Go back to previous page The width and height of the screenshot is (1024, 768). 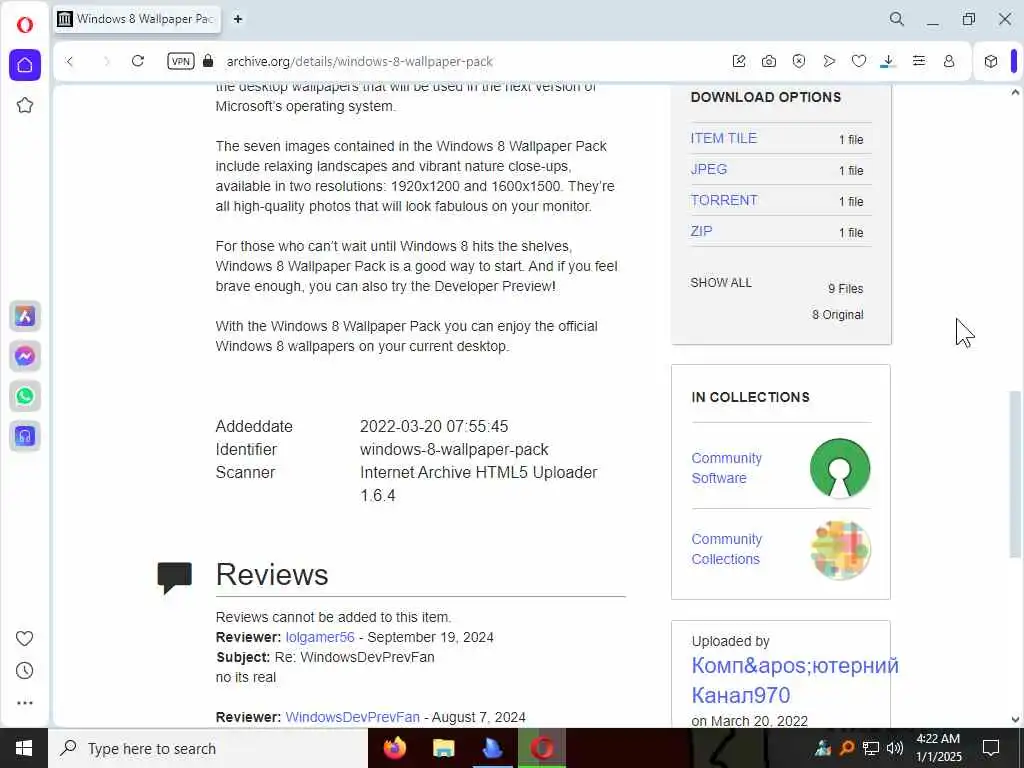pyautogui.click(x=69, y=61)
